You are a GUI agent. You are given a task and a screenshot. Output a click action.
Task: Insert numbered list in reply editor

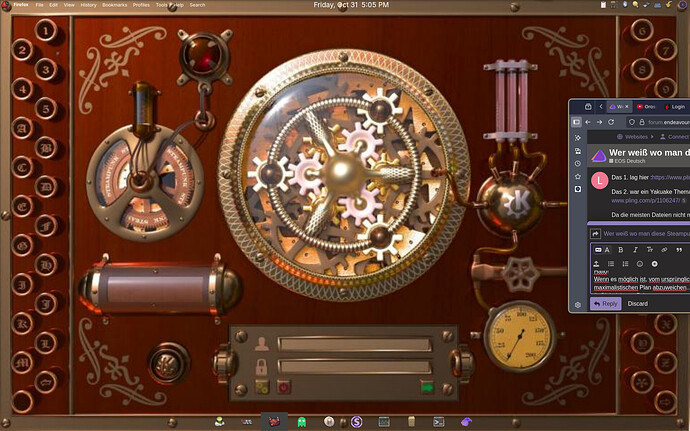(x=625, y=264)
